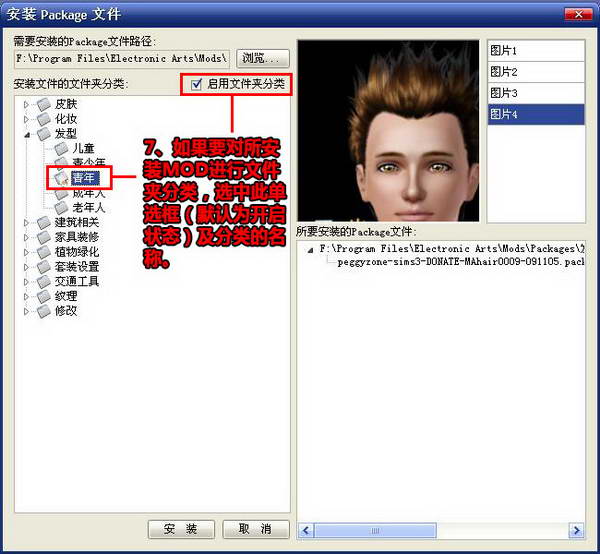600x554 pixels.
Task: Expand the 植物绿化 tree node
Action: tap(27, 252)
